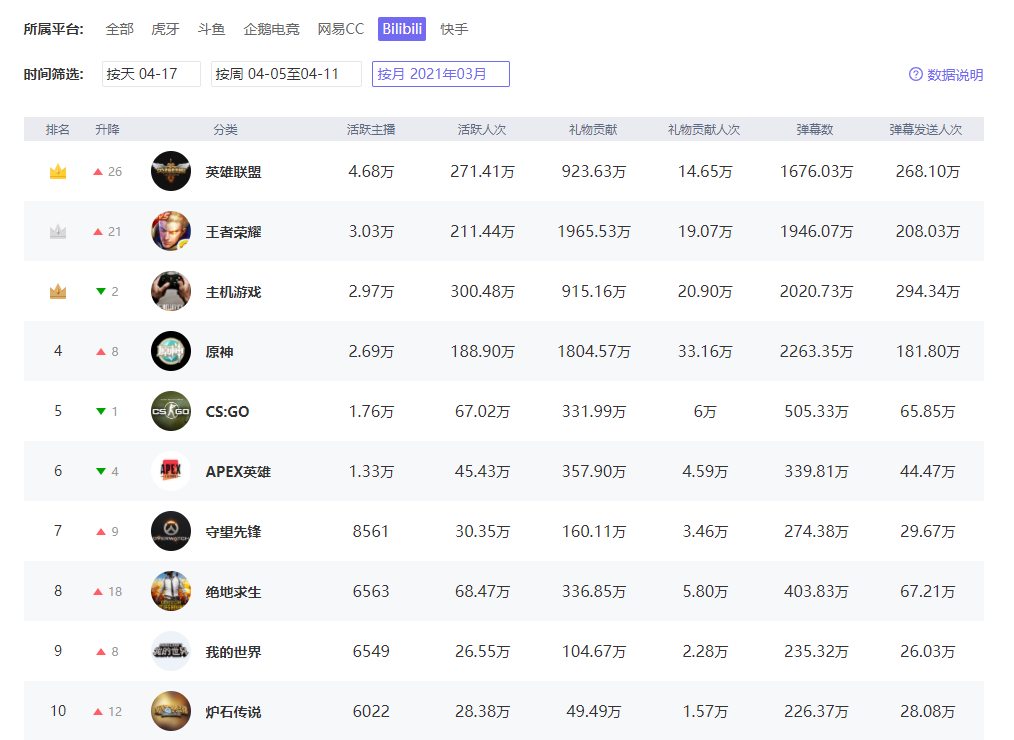This screenshot has width=1014, height=740.
Task: Click the 礼物贡献 column header
Action: (594, 129)
